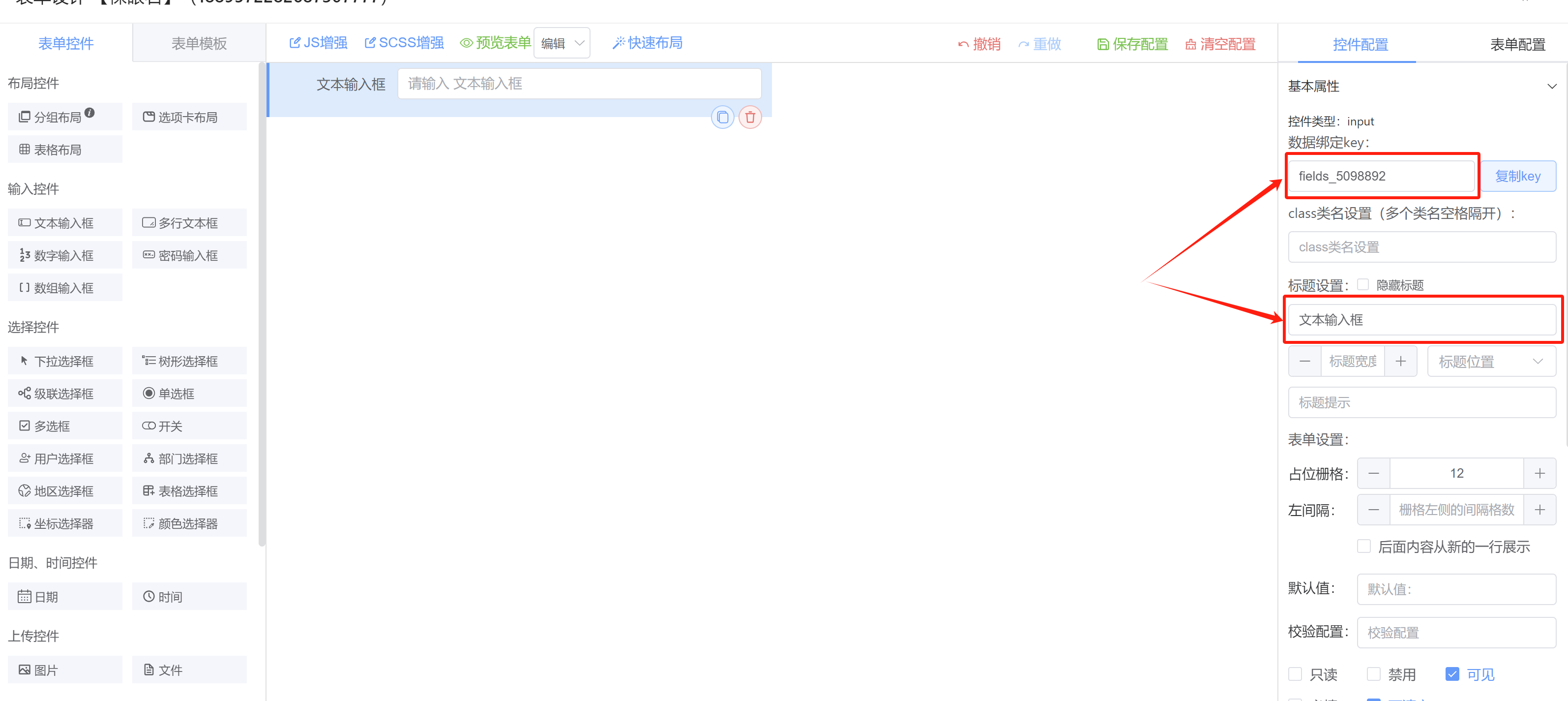
Task: Open the quick layout (快速布局) link
Action: (648, 43)
